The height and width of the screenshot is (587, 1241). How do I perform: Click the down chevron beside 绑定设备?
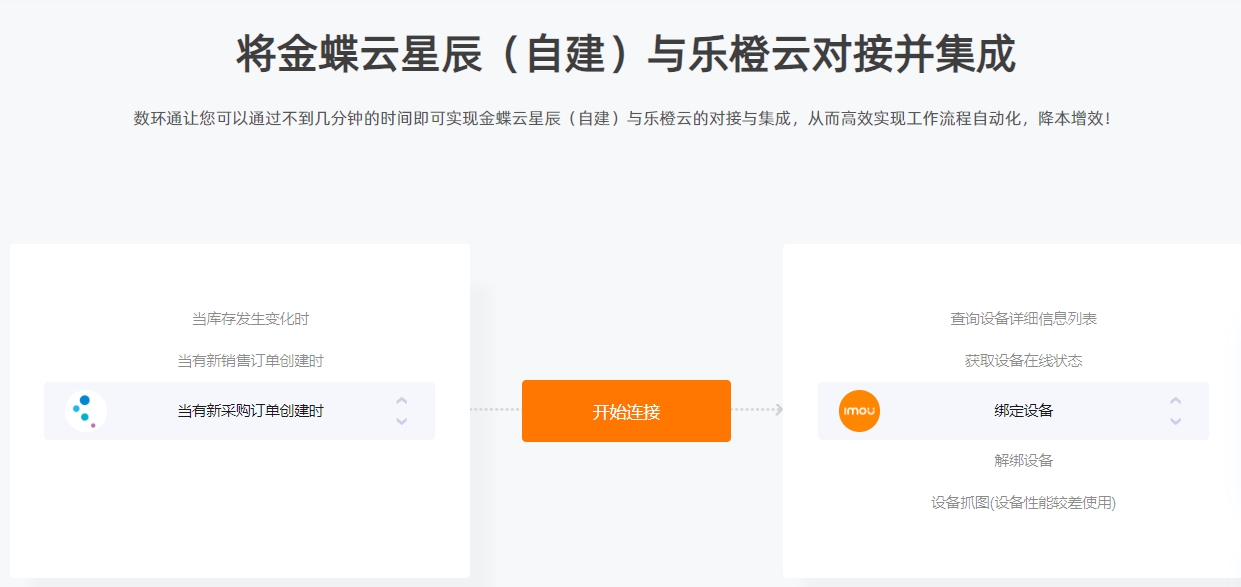click(1175, 421)
